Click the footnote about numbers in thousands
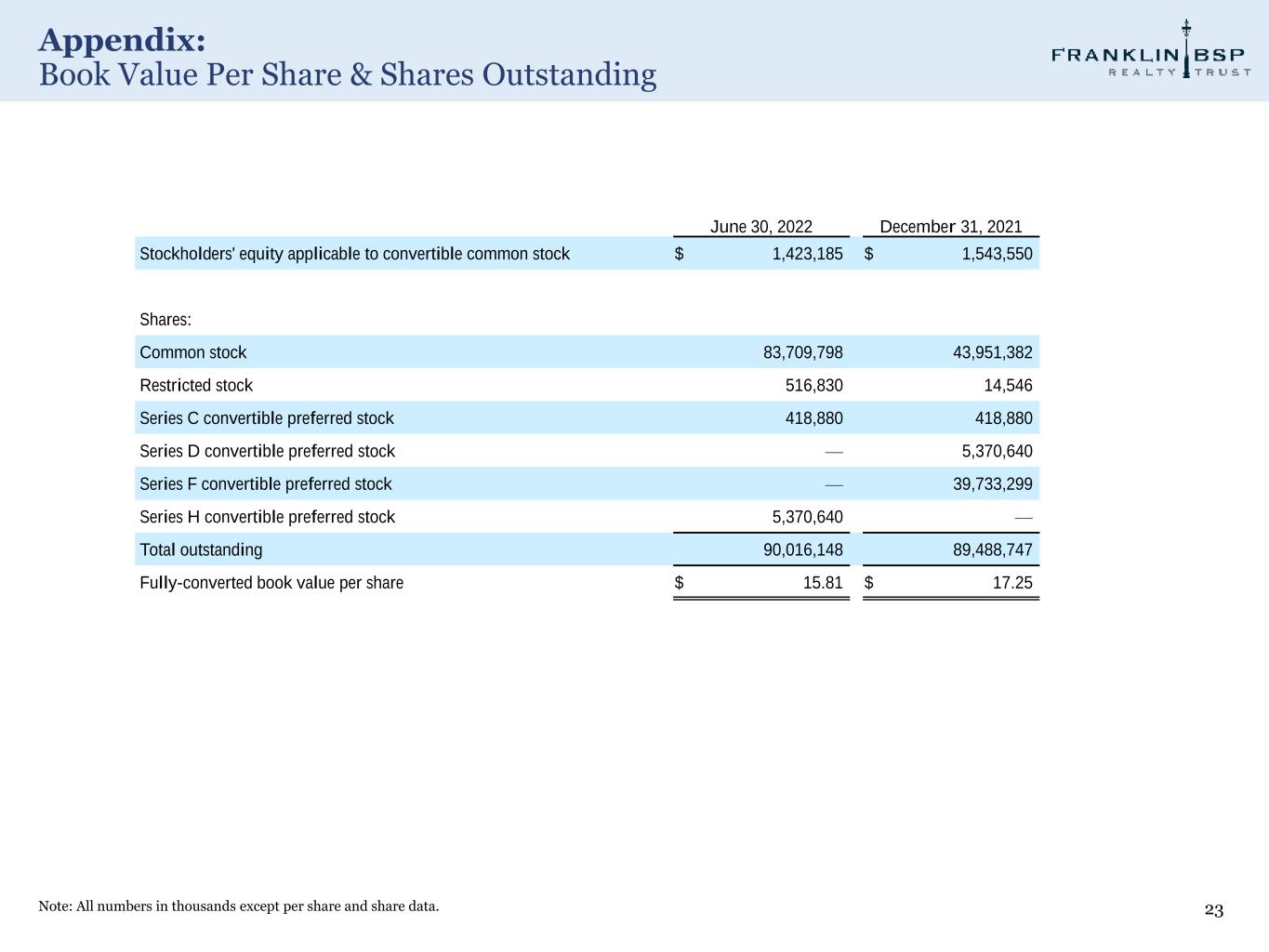The width and height of the screenshot is (1269, 952). pos(239,906)
